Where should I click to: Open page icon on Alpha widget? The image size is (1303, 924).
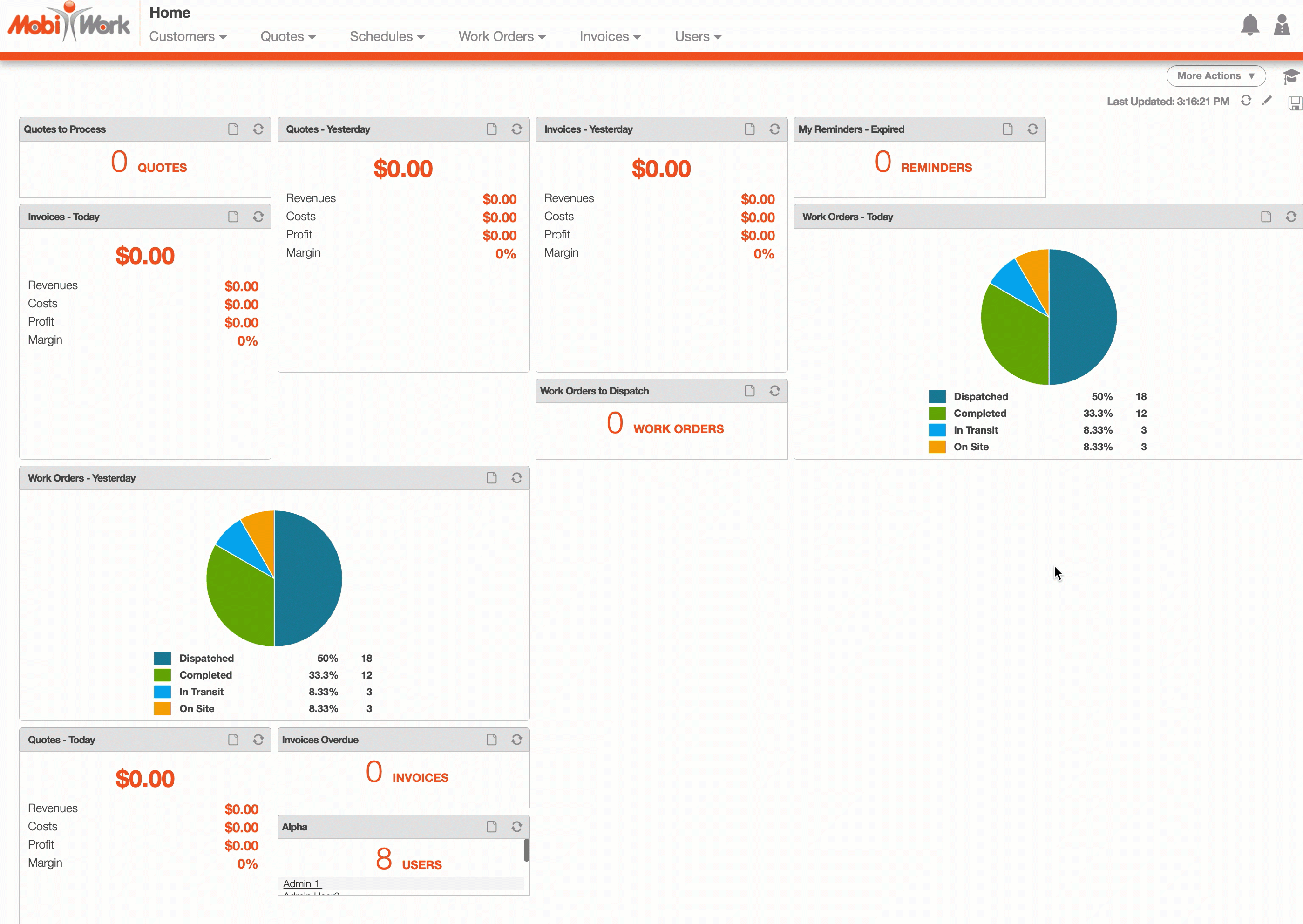click(491, 827)
